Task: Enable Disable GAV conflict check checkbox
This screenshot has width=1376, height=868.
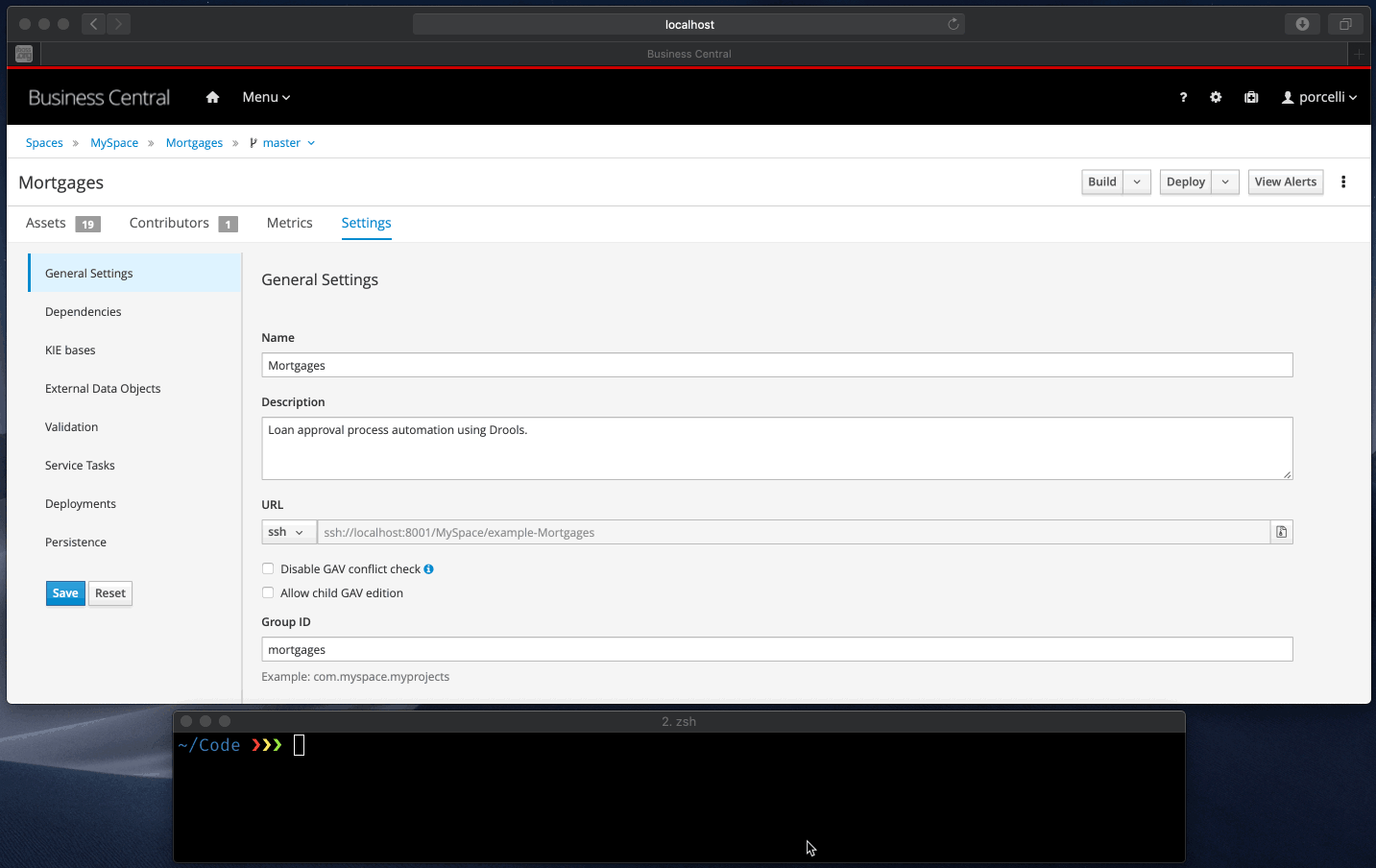Action: pos(268,568)
